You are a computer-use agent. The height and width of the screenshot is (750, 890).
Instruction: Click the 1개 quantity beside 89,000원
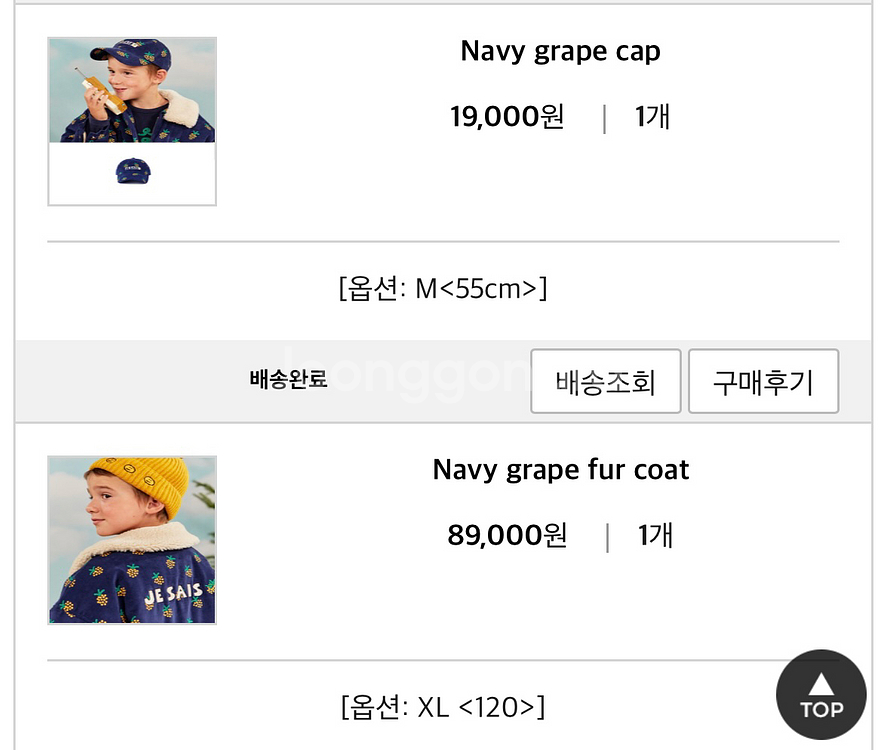click(x=655, y=536)
